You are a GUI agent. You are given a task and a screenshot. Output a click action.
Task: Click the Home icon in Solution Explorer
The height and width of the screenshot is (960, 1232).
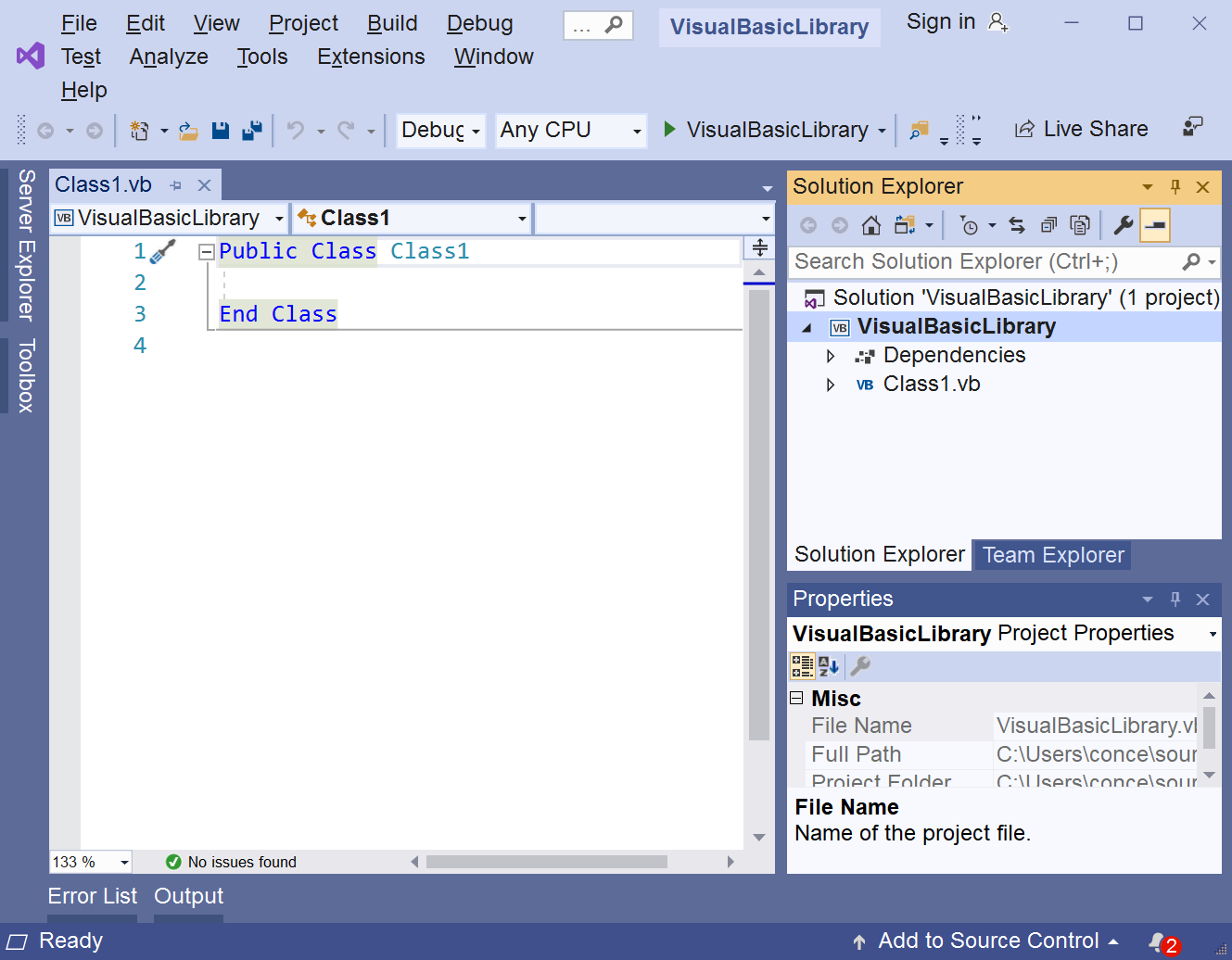[x=870, y=225]
